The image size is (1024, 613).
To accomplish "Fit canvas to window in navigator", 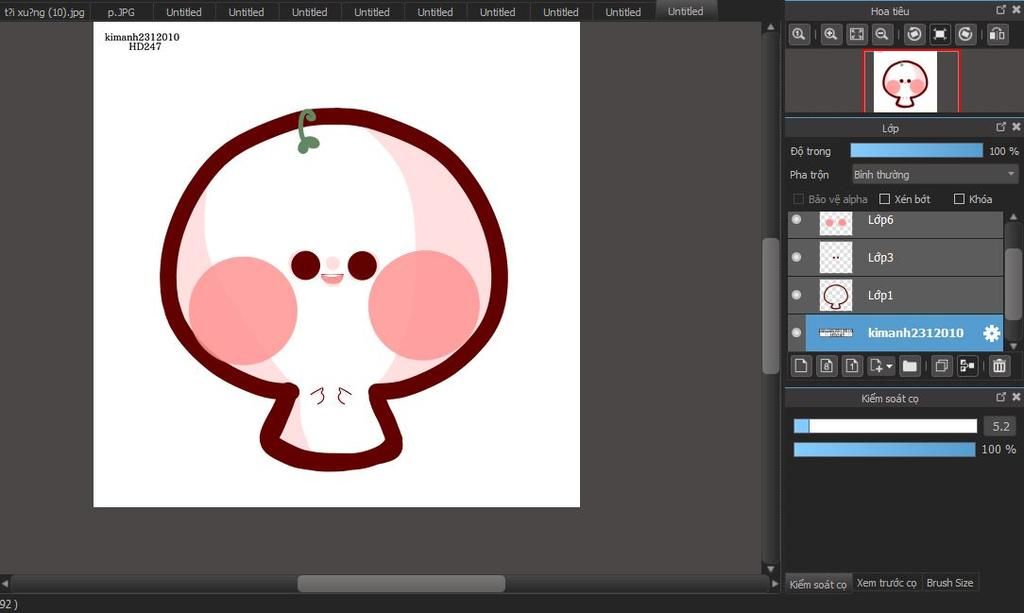I will pyautogui.click(x=856, y=35).
